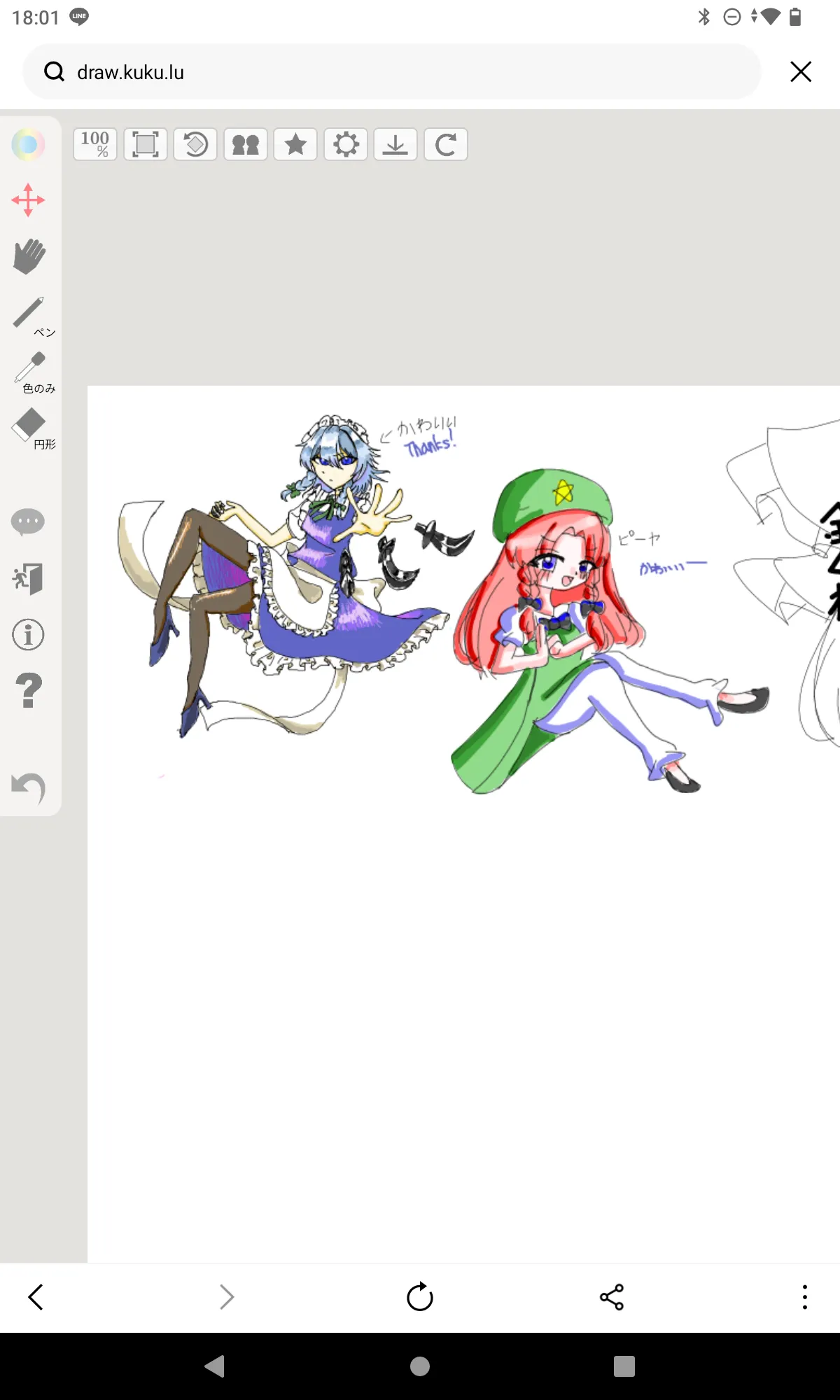Go forward in browser navigation
The width and height of the screenshot is (840, 1400).
click(x=227, y=1297)
